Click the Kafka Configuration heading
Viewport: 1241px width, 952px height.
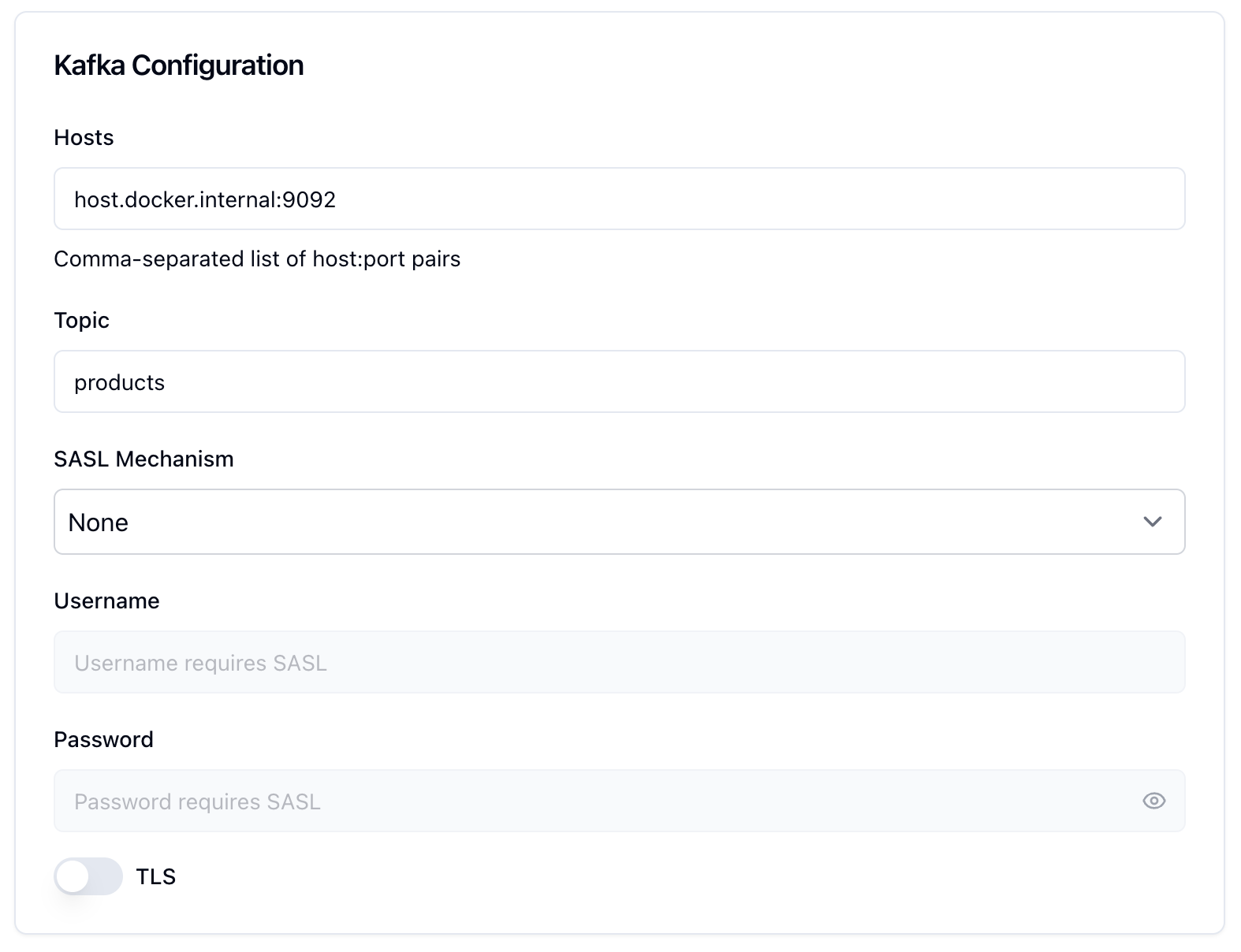coord(179,65)
